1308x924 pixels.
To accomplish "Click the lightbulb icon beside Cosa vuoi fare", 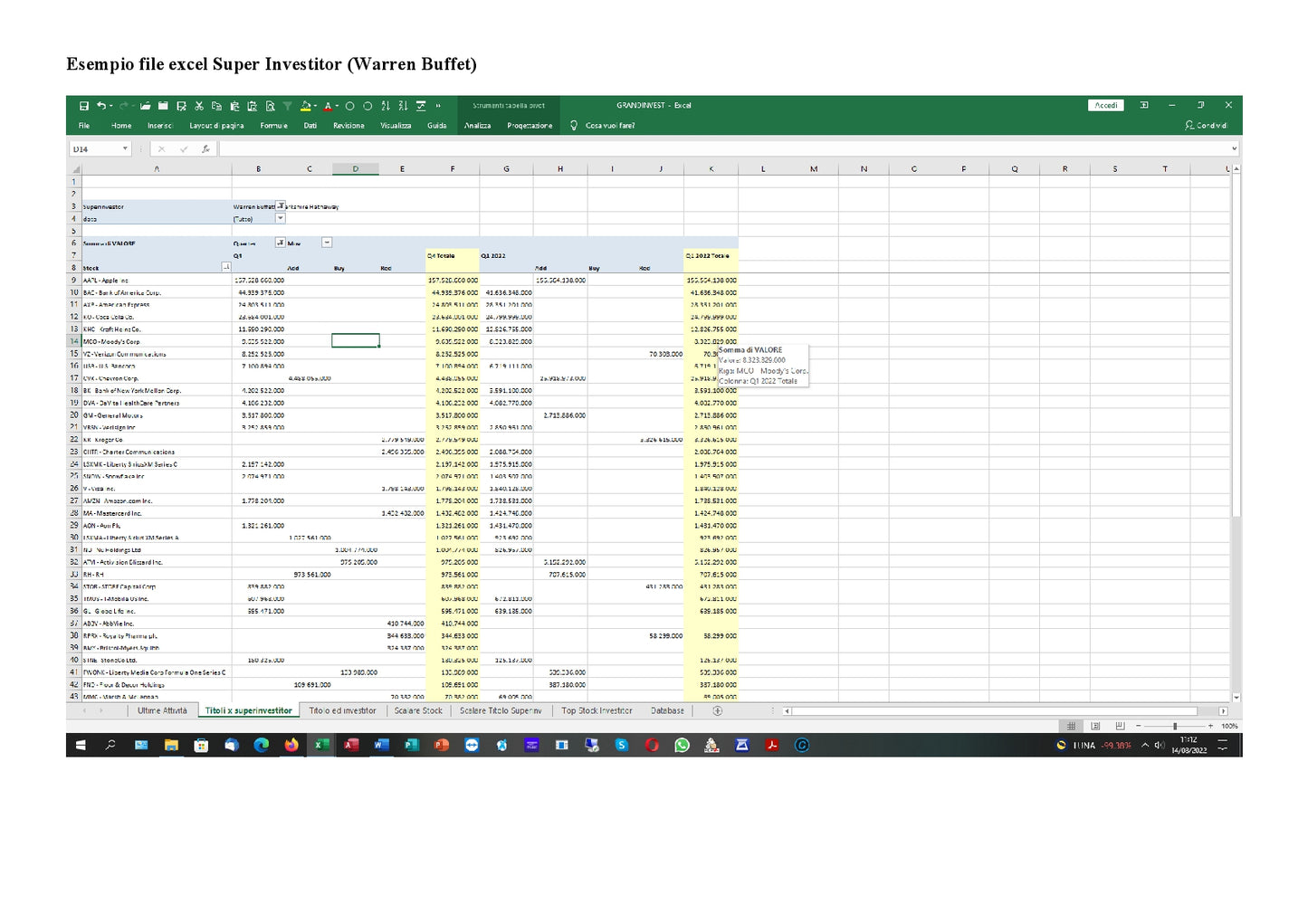I will [x=573, y=126].
